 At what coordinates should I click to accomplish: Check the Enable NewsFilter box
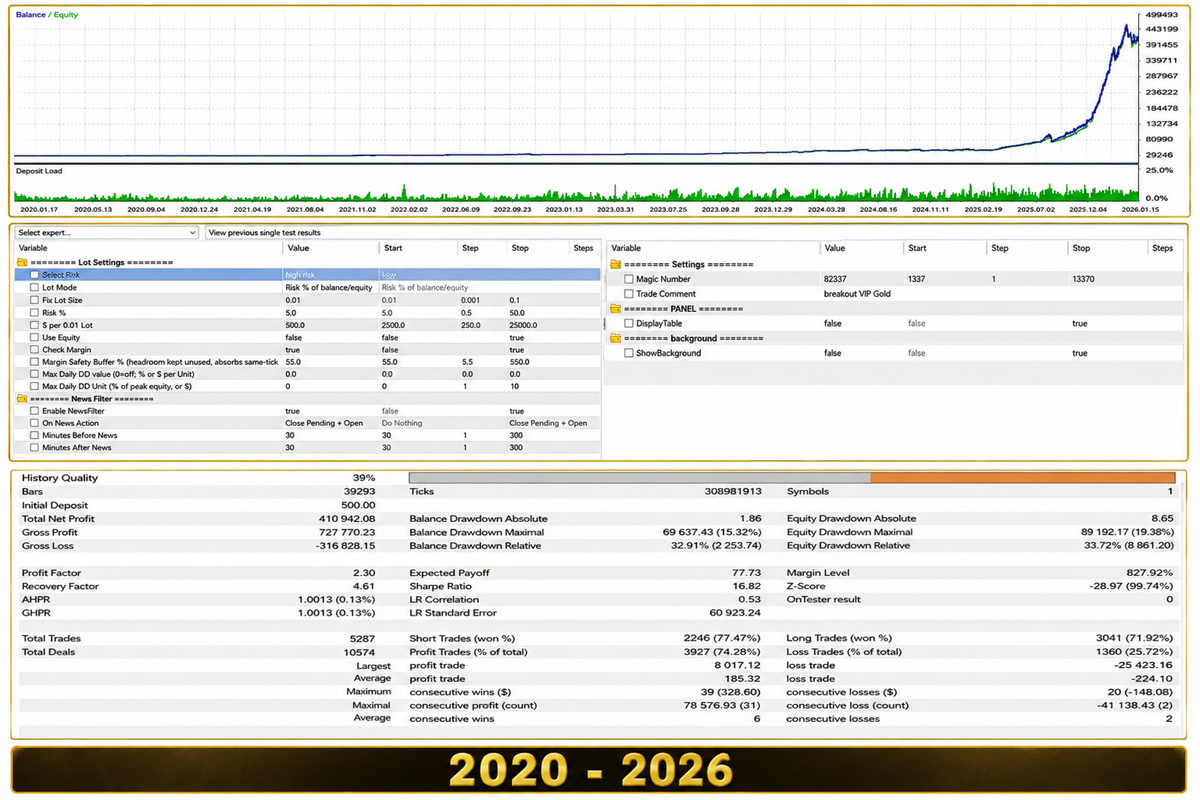coord(35,411)
